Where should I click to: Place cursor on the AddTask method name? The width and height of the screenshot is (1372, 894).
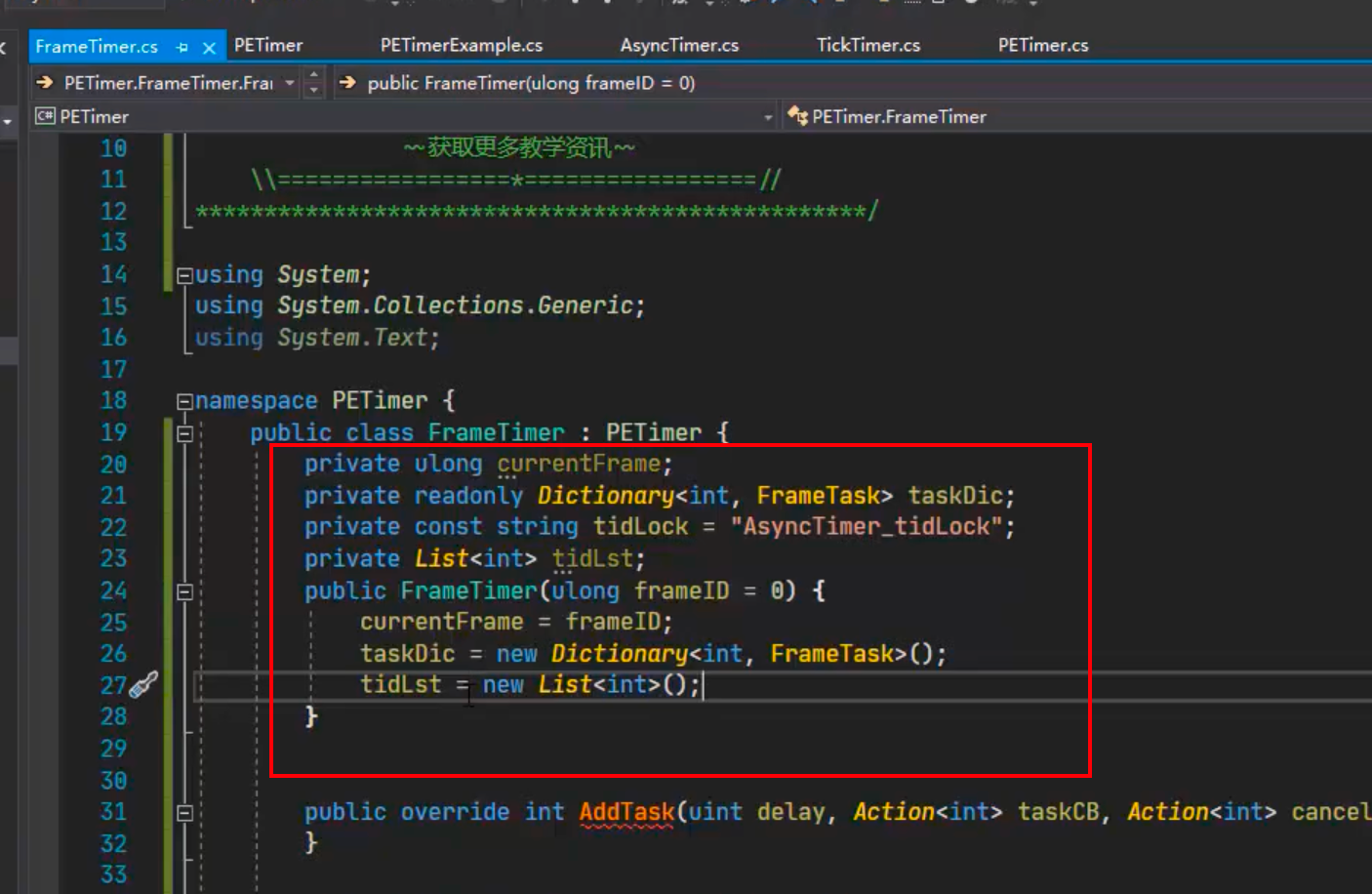pos(626,812)
